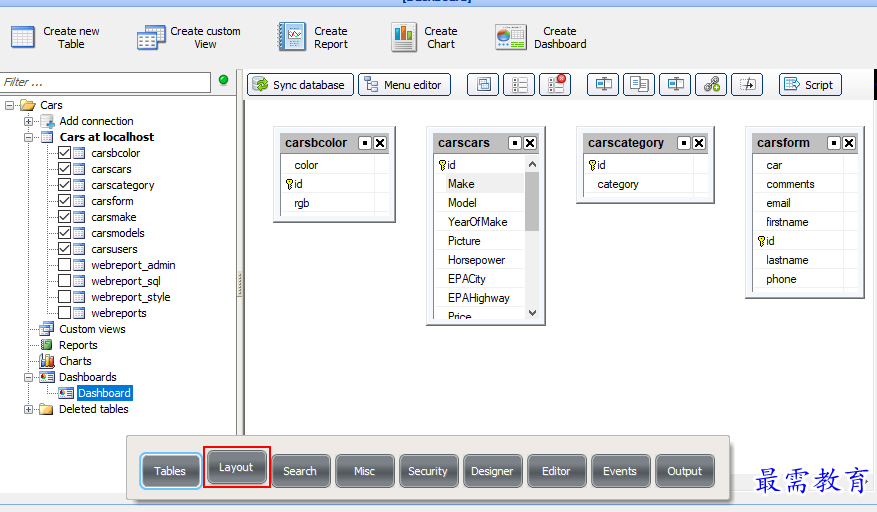Viewport: 877px width, 512px height.
Task: Click the carscars scrollbar thumb
Action: [x=532, y=201]
